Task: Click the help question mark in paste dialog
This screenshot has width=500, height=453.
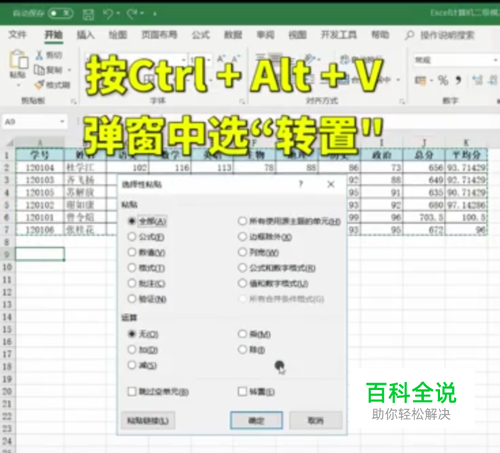Action: point(301,184)
